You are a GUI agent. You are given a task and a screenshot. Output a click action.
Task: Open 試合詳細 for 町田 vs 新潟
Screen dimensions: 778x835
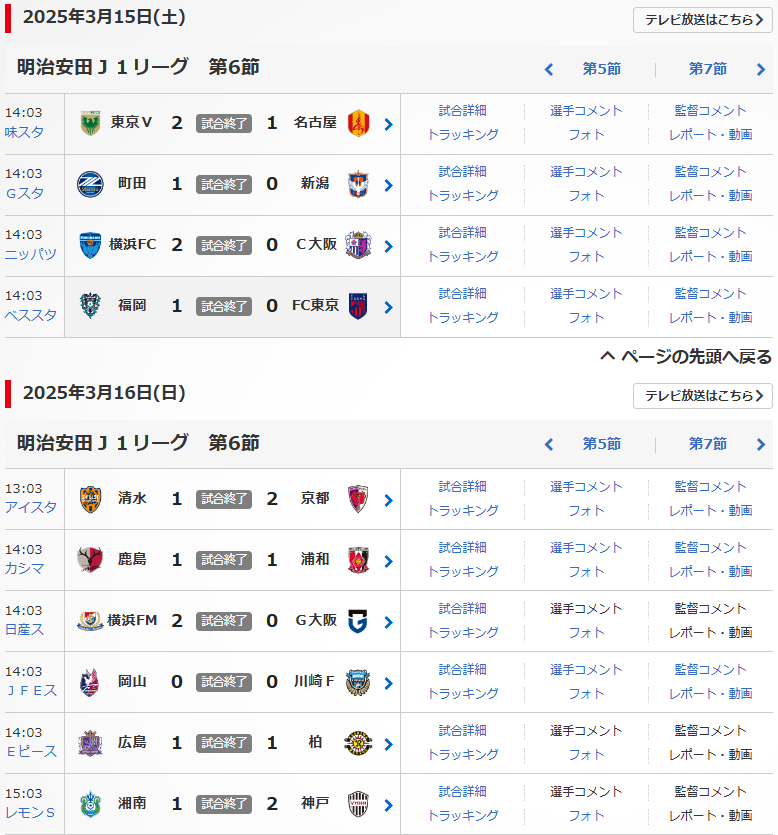463,172
